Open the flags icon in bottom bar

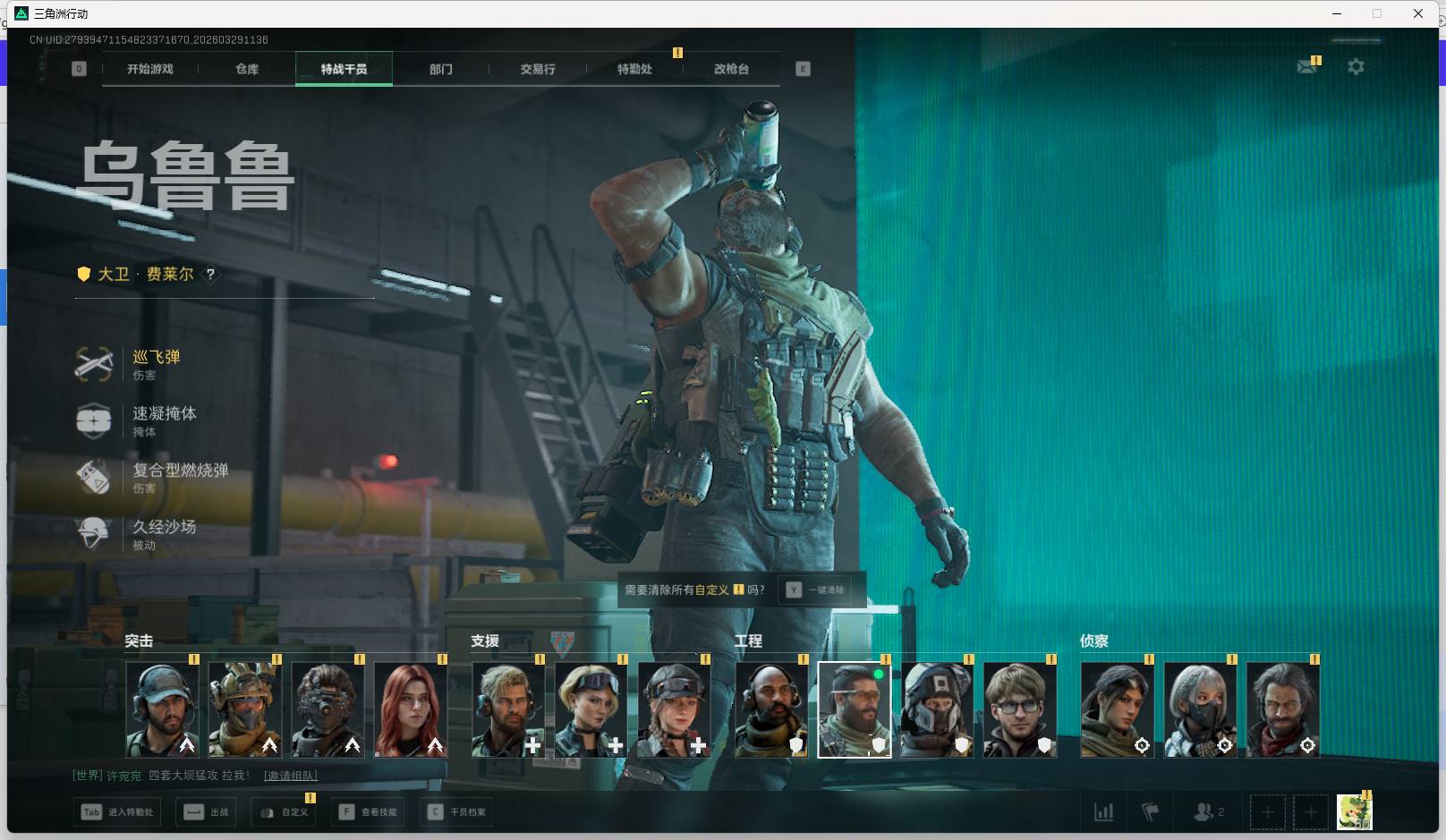click(x=1151, y=812)
